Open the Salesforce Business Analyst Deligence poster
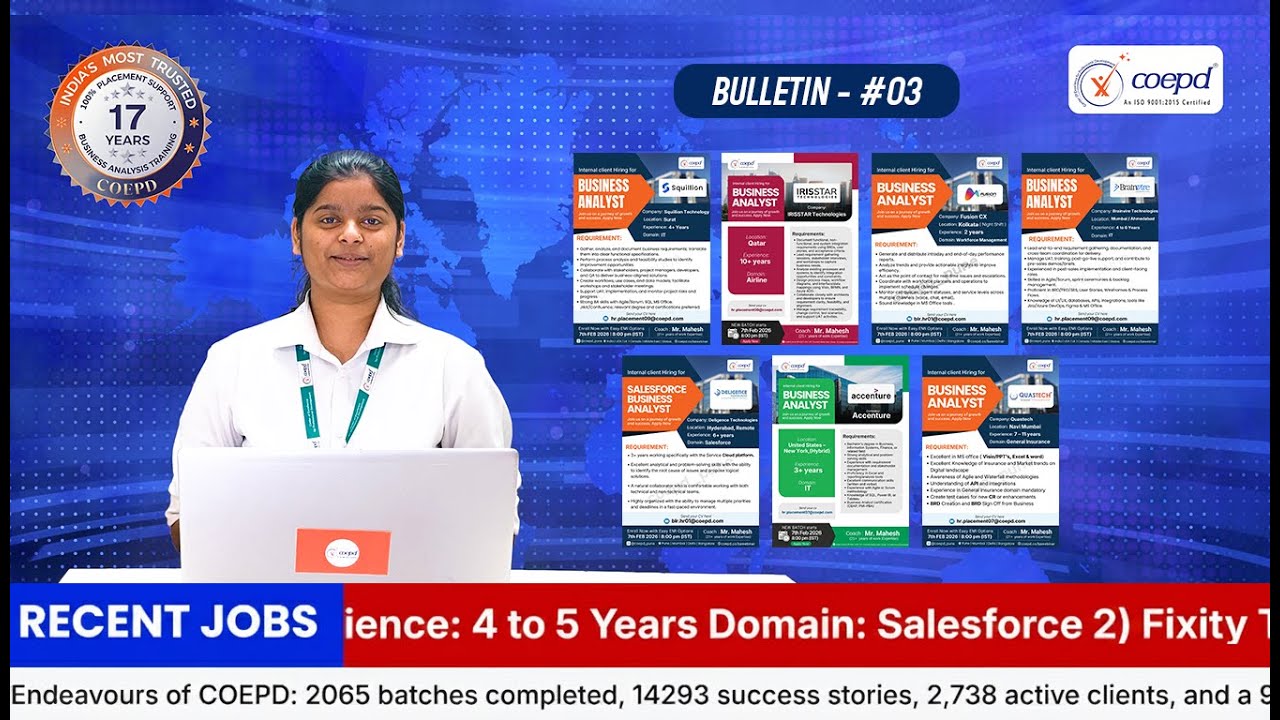Viewport: 1280px width, 720px height. pos(690,451)
